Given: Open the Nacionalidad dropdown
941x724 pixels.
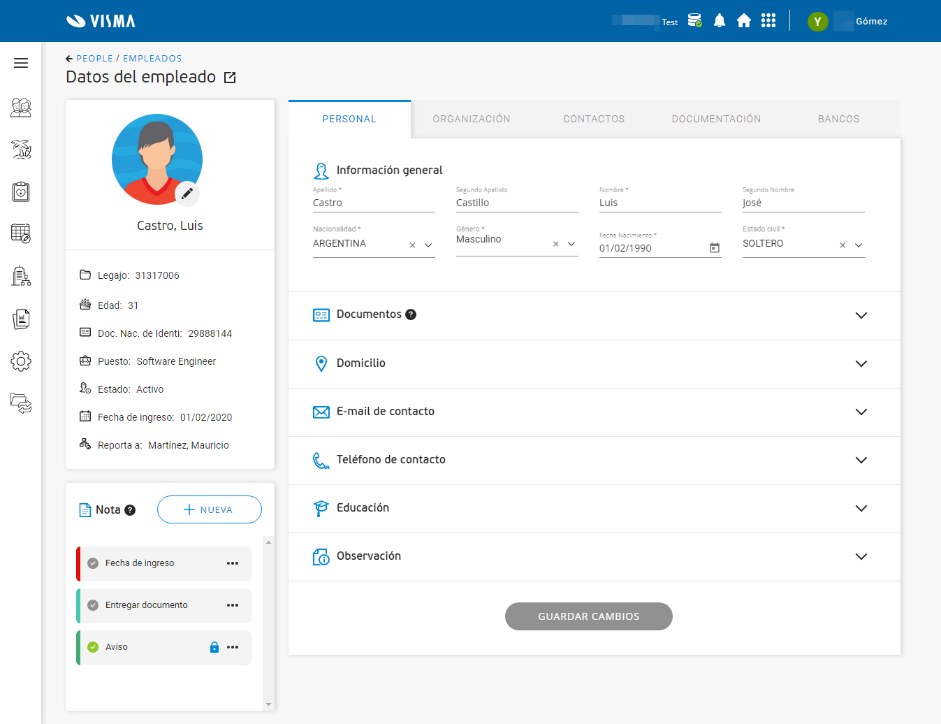Looking at the screenshot, I should (x=428, y=245).
